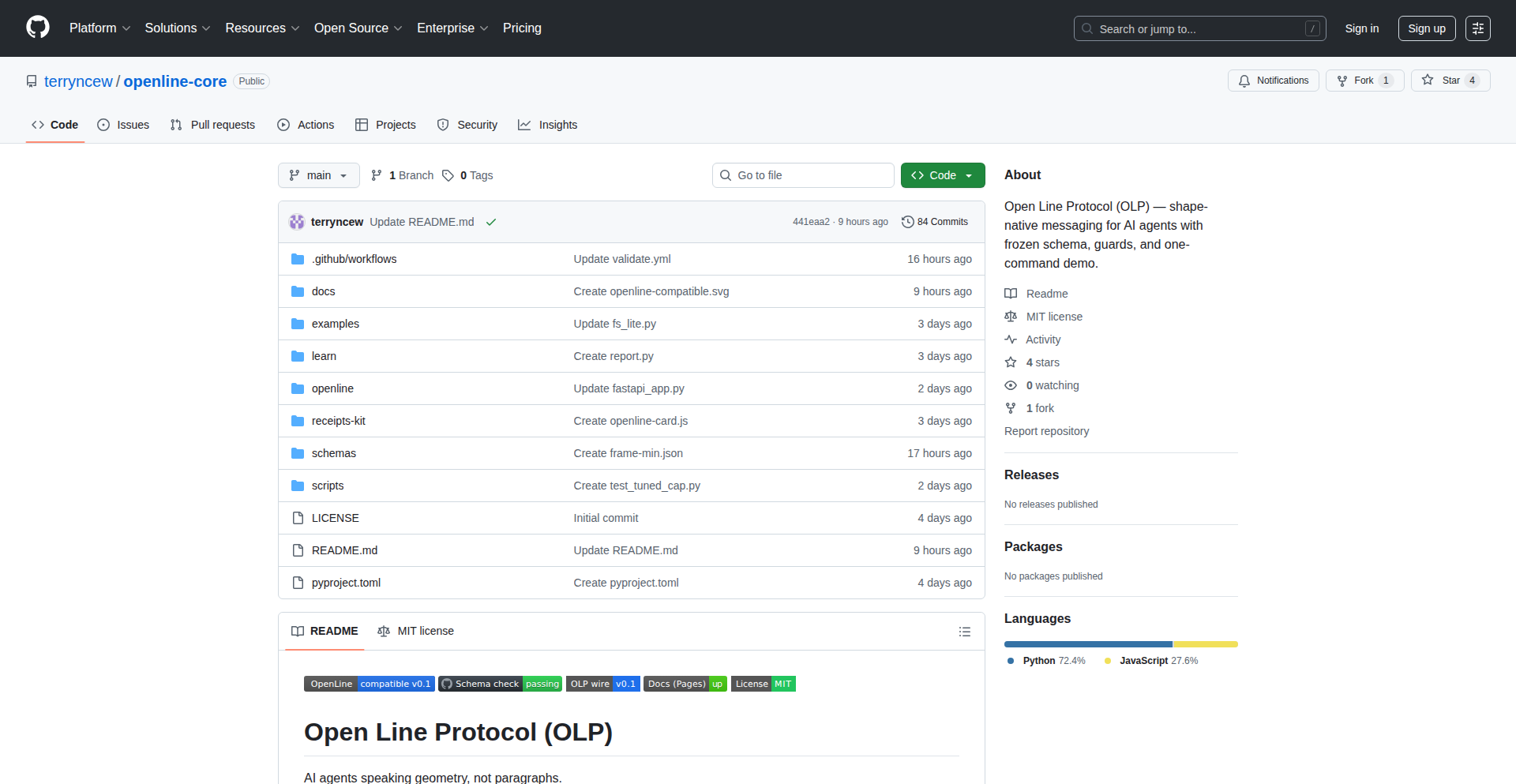Click the Notifications bell button
This screenshot has height=784, width=1516.
(1273, 81)
